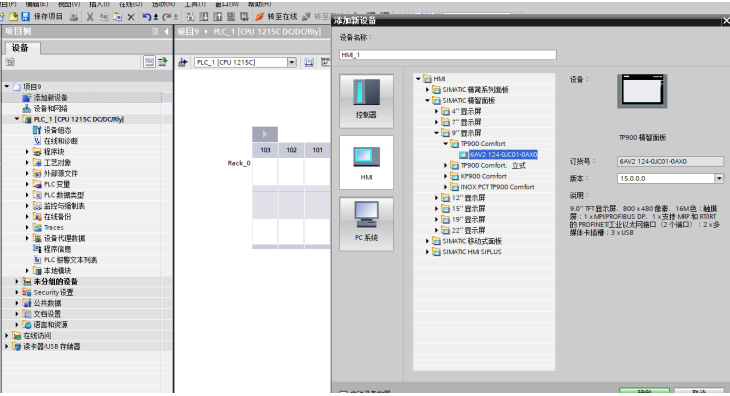This screenshot has height=396, width=730.
Task: Select 控制器 device category button
Action: 366,101
